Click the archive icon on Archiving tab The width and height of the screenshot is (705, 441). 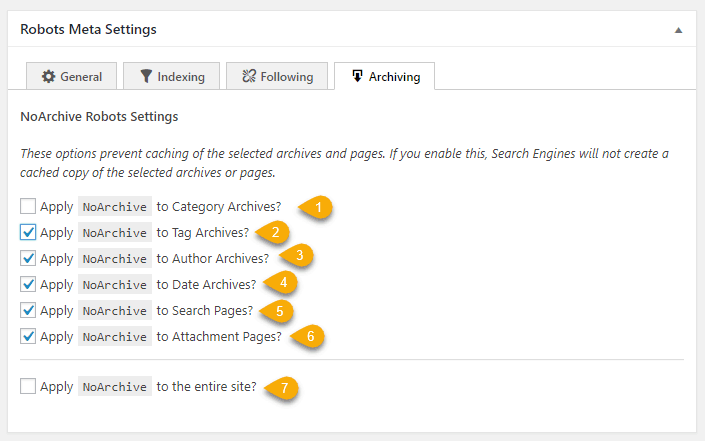pyautogui.click(x=357, y=76)
